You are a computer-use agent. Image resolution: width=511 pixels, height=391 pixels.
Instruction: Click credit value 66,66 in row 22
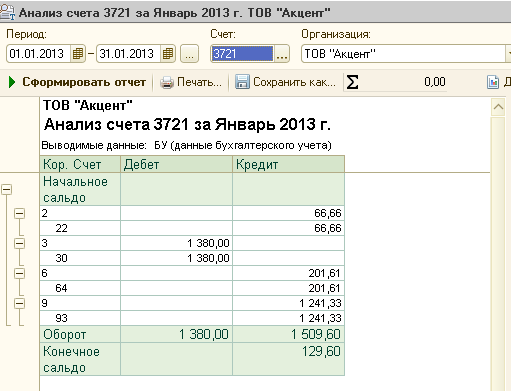coord(288,228)
